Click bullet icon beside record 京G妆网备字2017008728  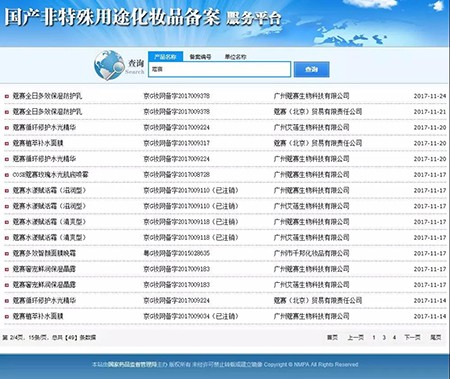click(x=7, y=175)
